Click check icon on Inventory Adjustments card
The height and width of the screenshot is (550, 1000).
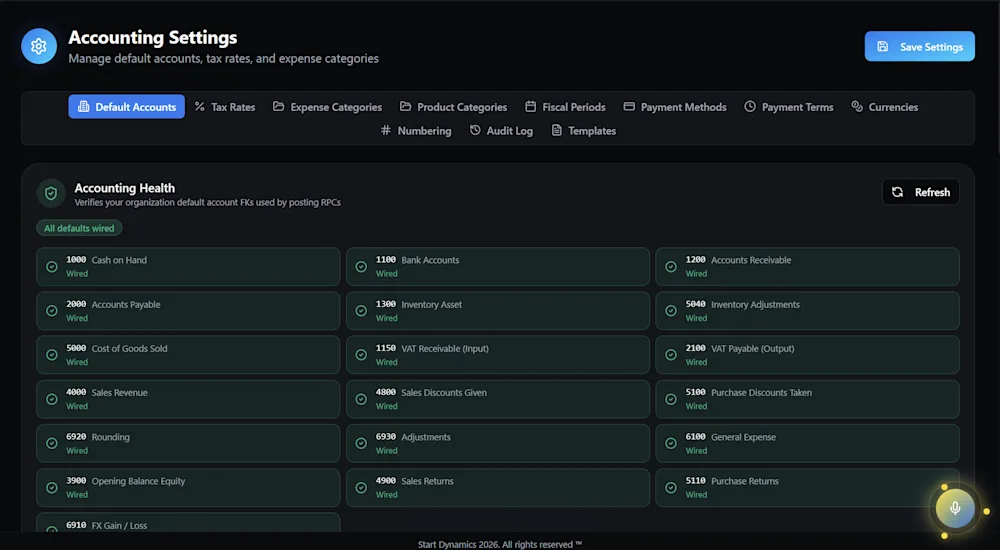point(671,311)
